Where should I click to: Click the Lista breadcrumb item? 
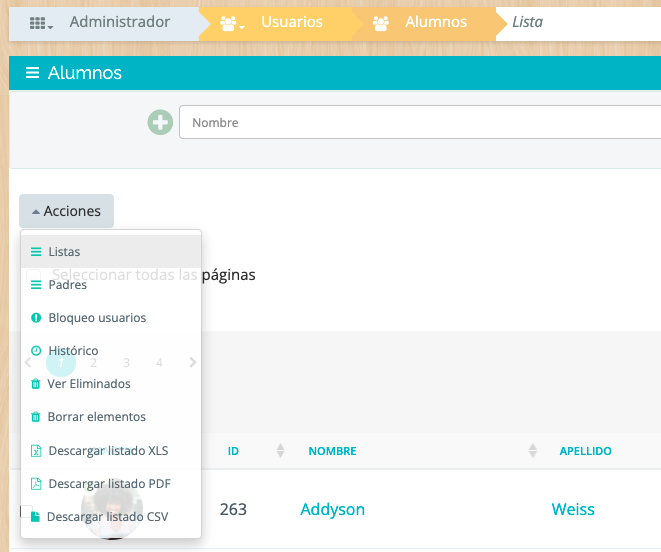click(527, 22)
